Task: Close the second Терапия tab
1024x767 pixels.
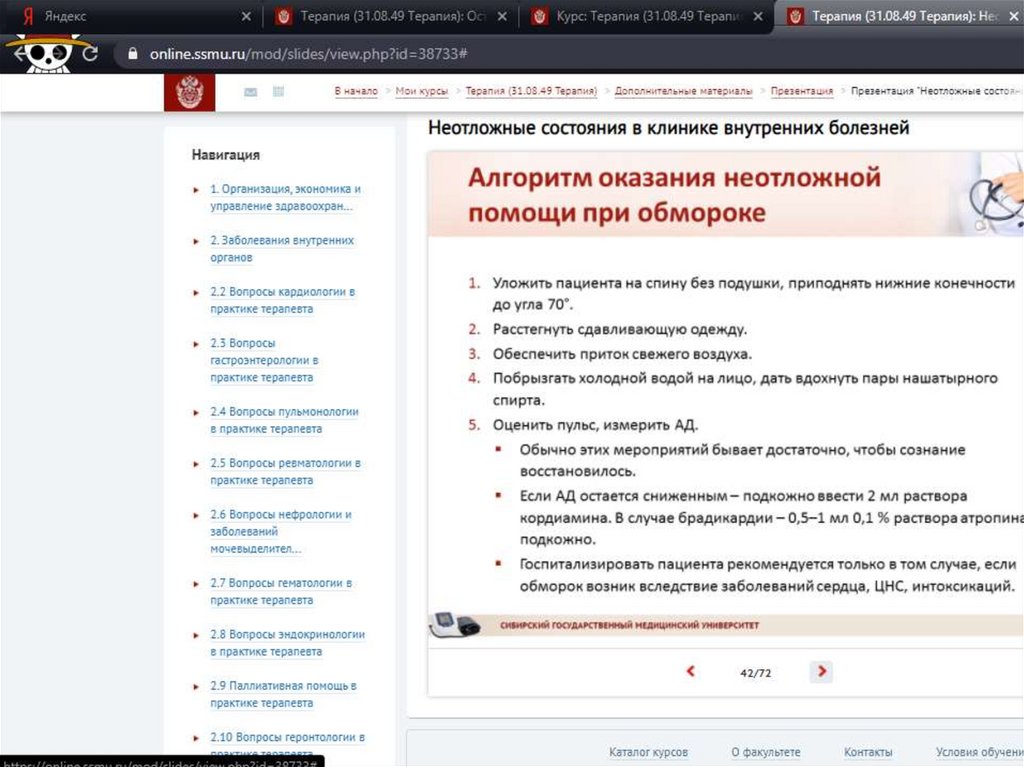Action: coord(502,16)
